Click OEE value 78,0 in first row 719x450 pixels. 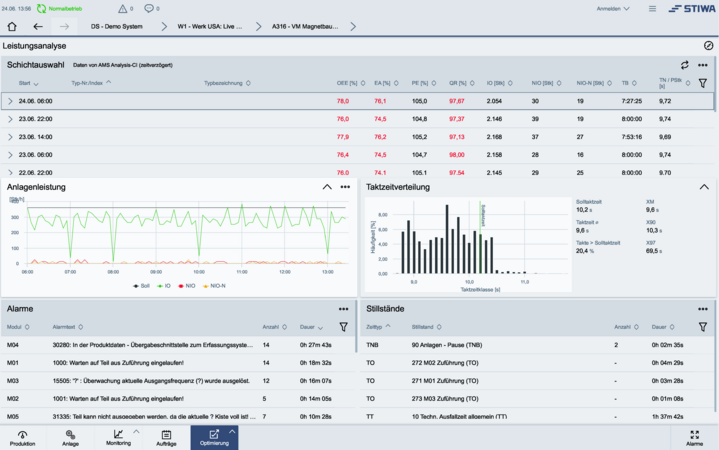pyautogui.click(x=343, y=101)
